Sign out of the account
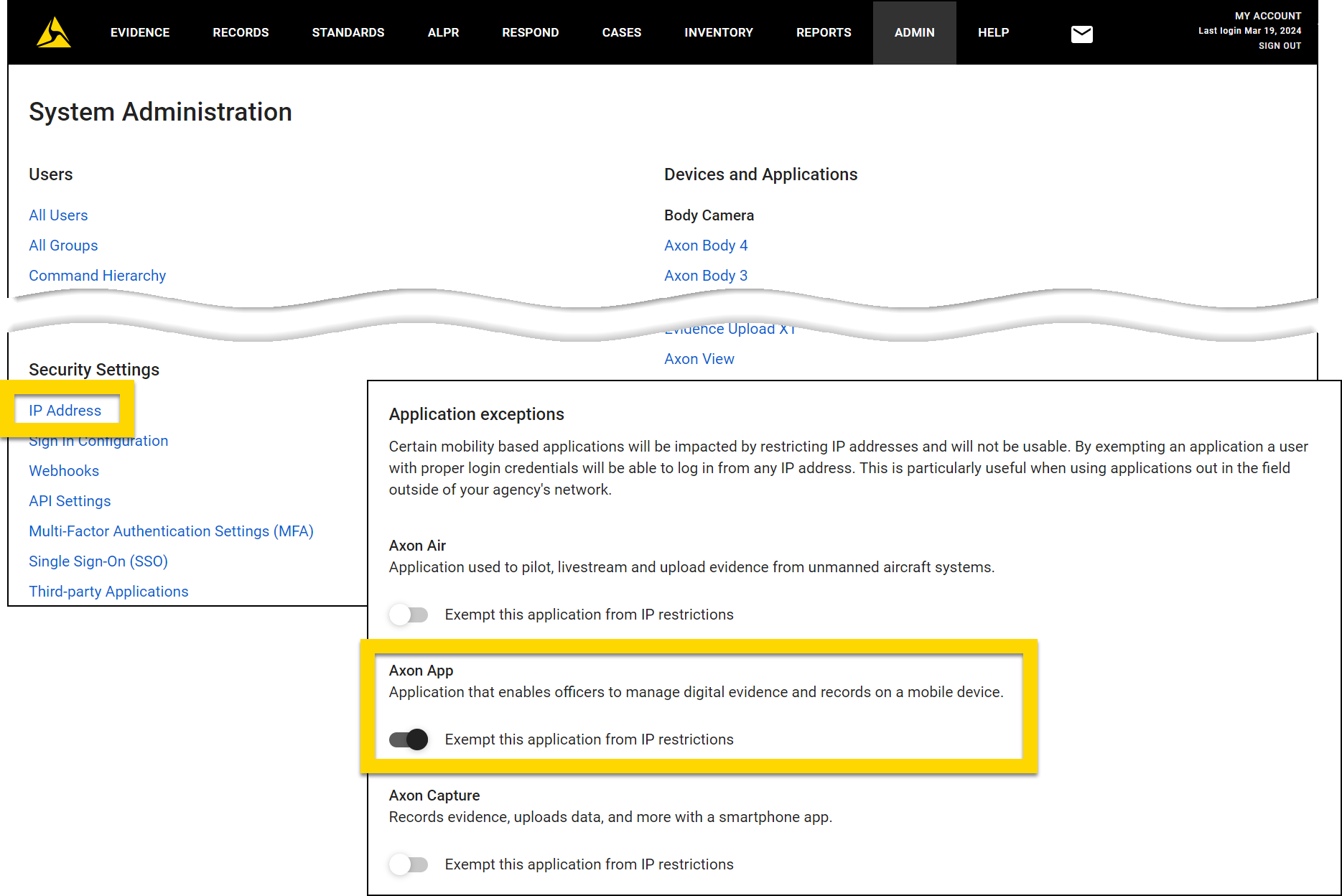This screenshot has width=1342, height=896. pyautogui.click(x=1280, y=45)
